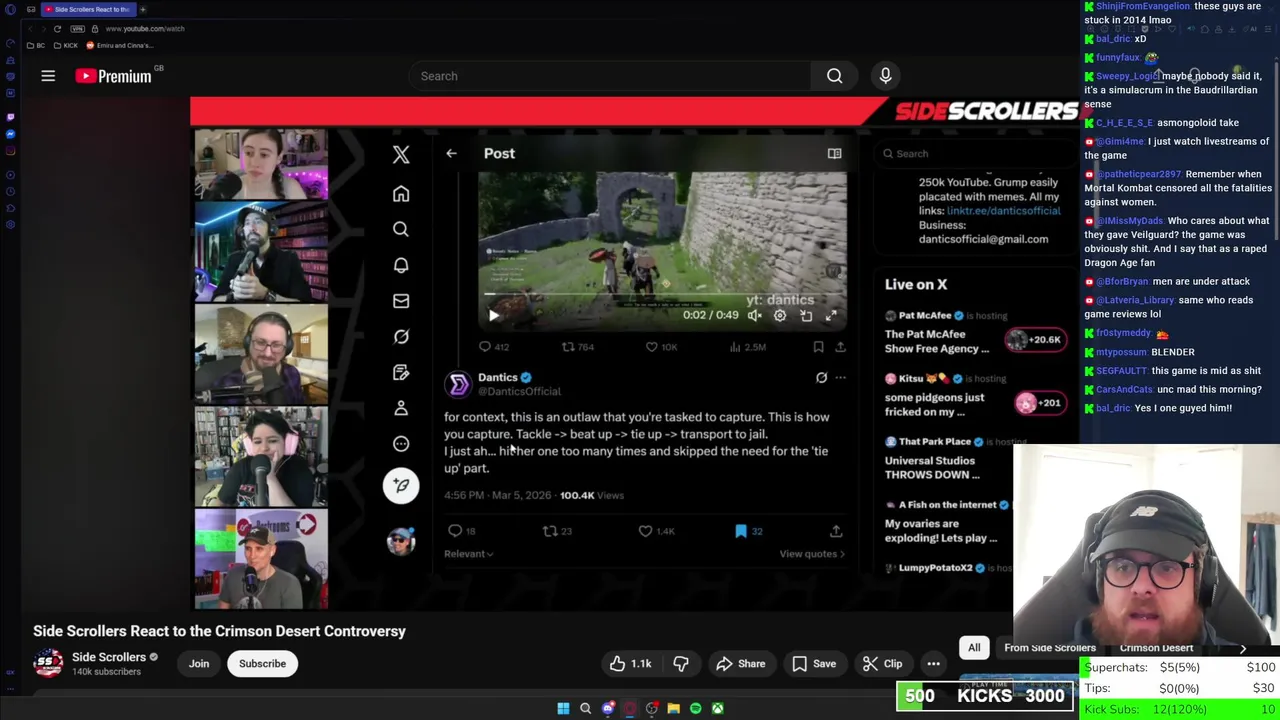The width and height of the screenshot is (1280, 720).
Task: Click the YouTube search magnifier button
Action: coord(834,76)
